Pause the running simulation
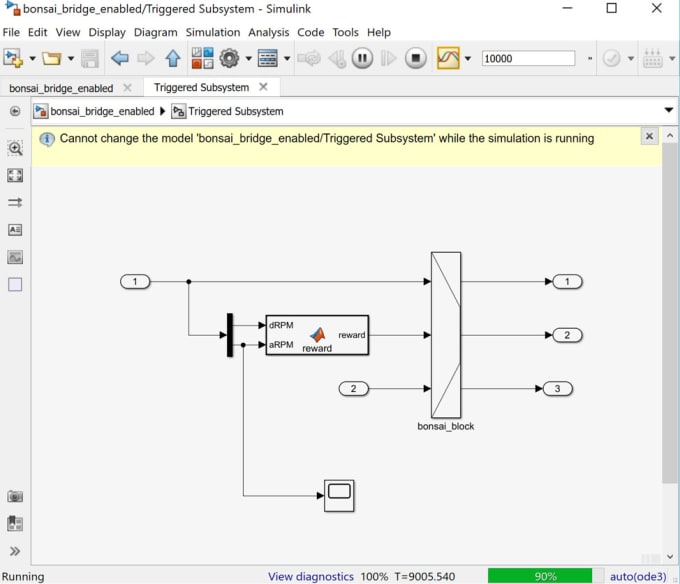The image size is (680, 584). tap(363, 58)
